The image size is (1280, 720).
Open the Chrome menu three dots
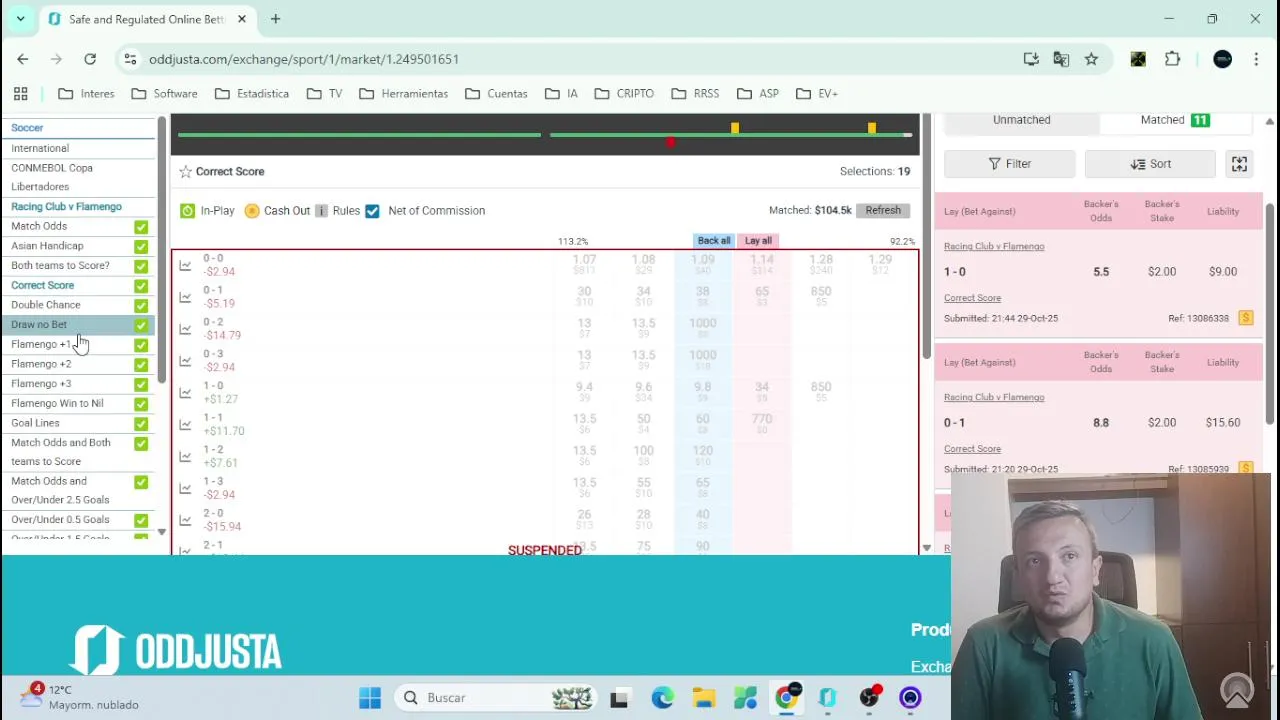click(x=1256, y=59)
